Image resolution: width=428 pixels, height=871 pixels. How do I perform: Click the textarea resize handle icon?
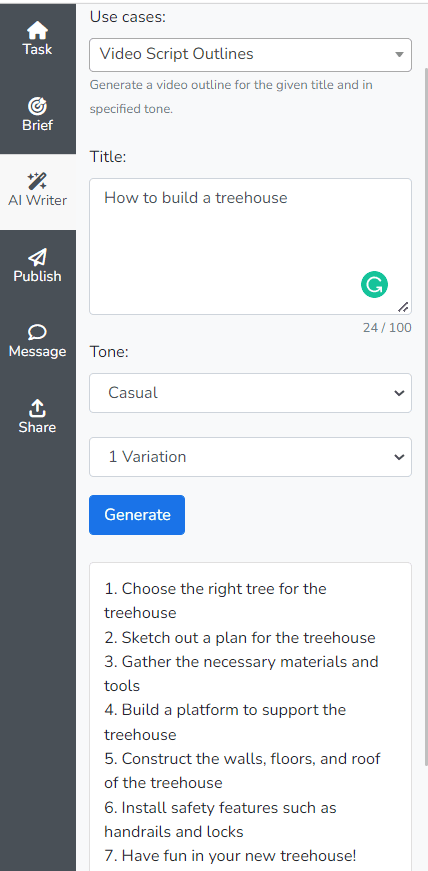pyautogui.click(x=404, y=307)
